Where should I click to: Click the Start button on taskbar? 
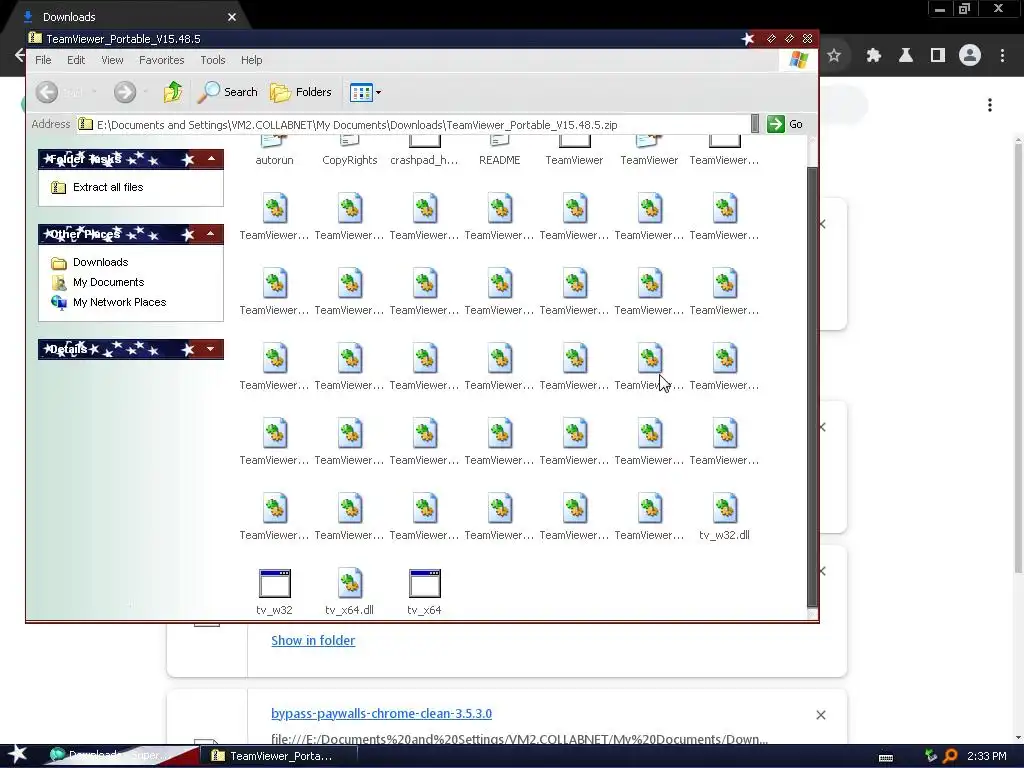click(x=17, y=756)
